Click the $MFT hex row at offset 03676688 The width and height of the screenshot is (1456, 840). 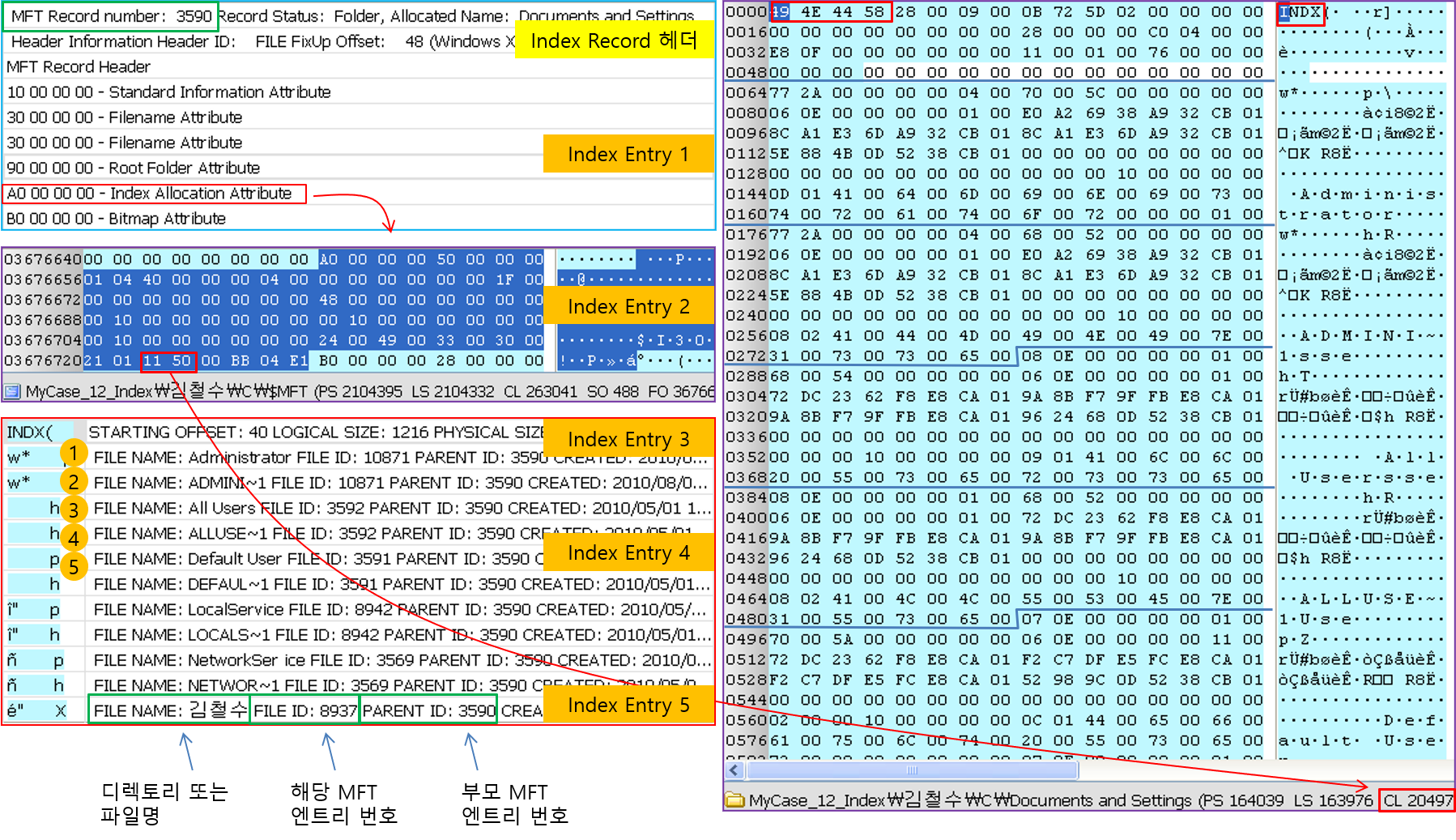(358, 320)
